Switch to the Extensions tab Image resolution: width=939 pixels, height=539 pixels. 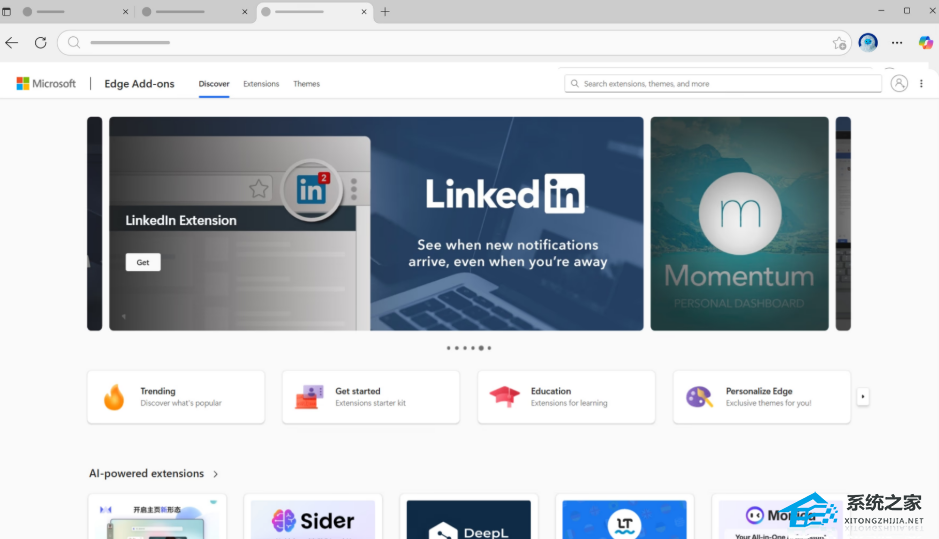coord(261,84)
